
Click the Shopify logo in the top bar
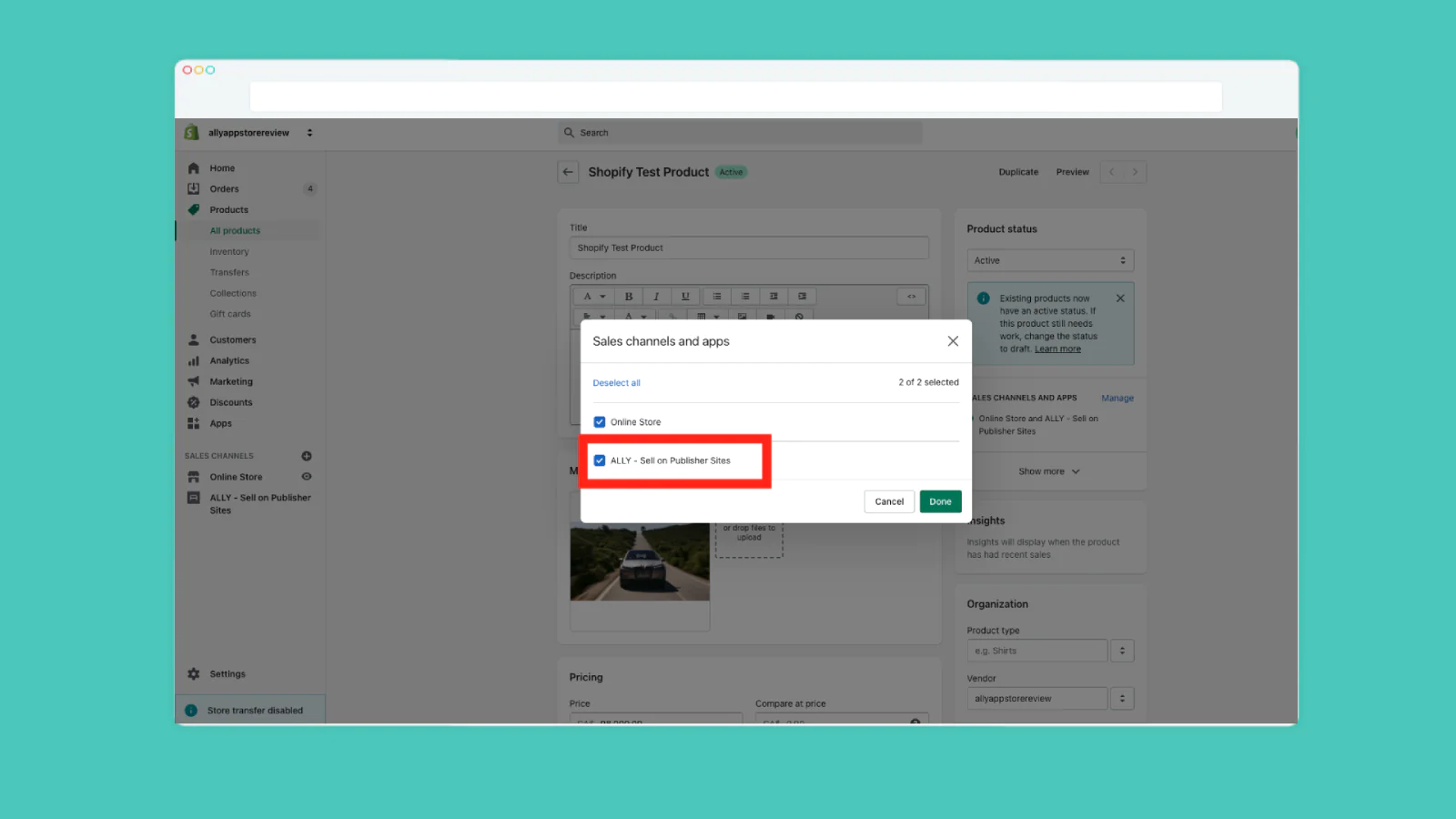[x=191, y=133]
